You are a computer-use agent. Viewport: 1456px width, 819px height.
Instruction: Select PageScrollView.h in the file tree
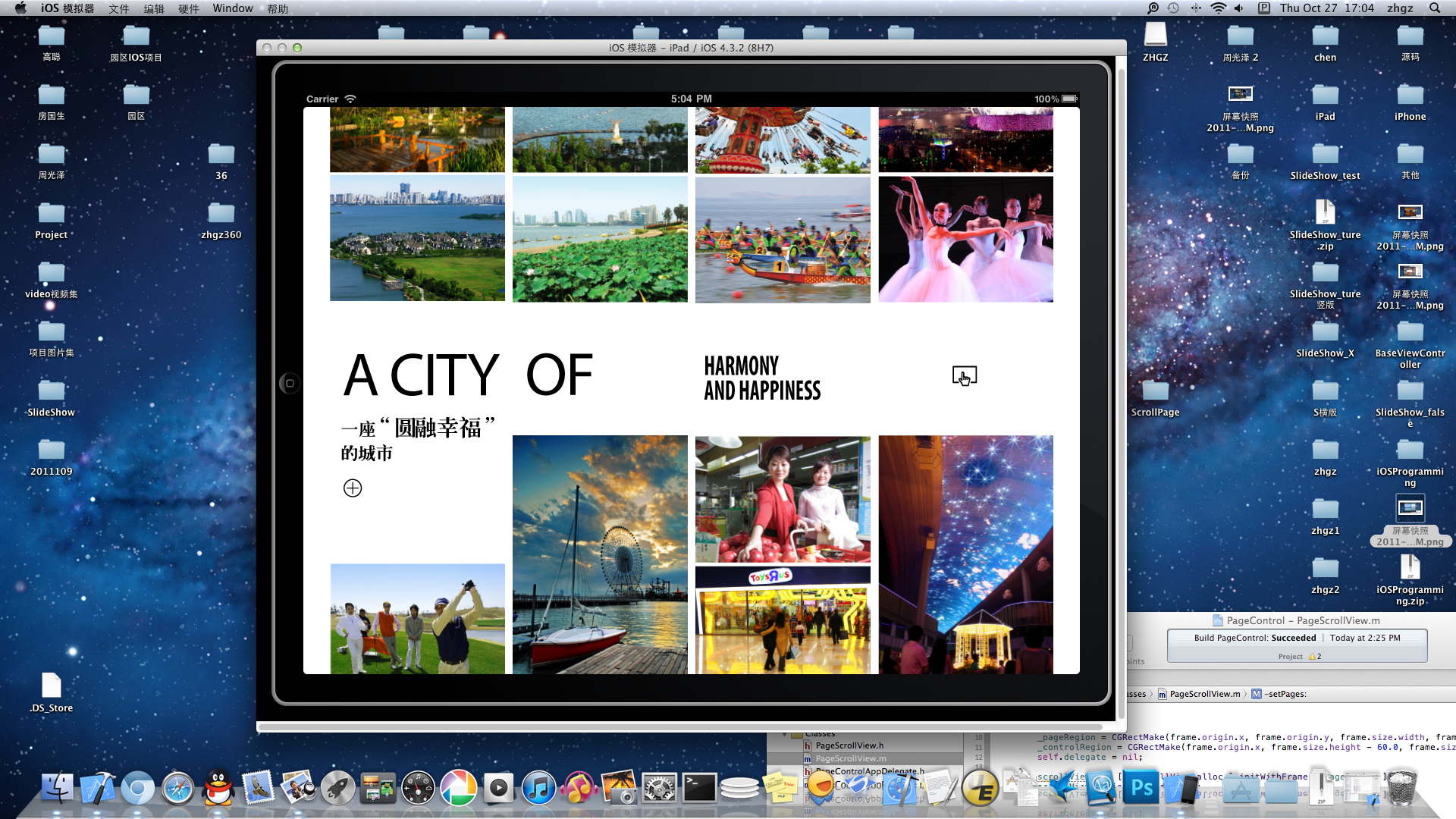(849, 745)
